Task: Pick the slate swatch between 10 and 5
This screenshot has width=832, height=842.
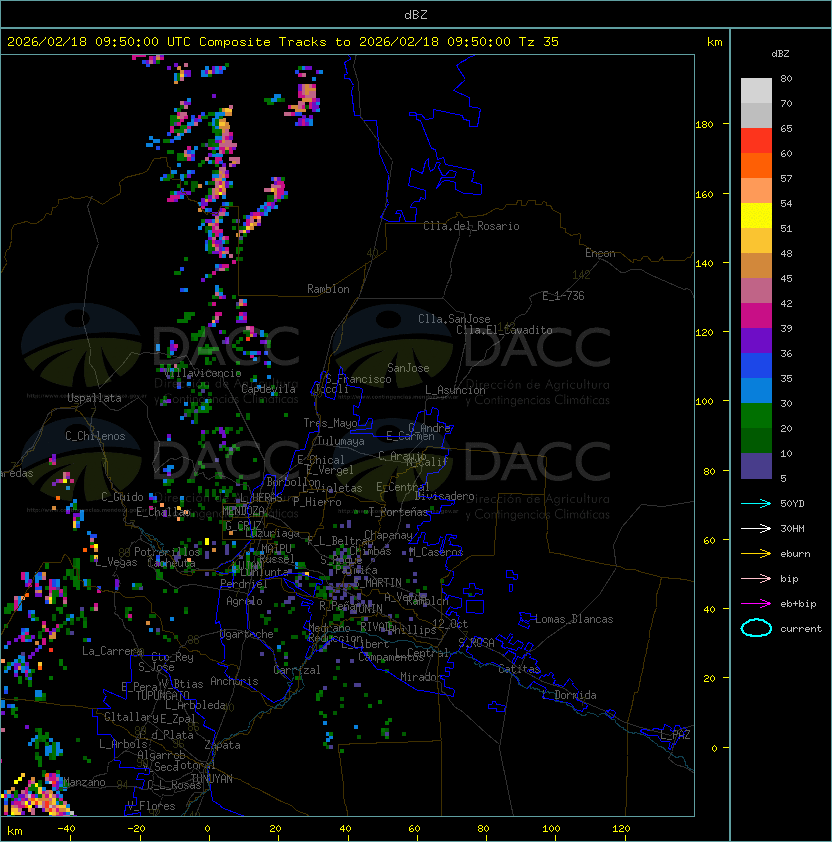Action: [756, 466]
